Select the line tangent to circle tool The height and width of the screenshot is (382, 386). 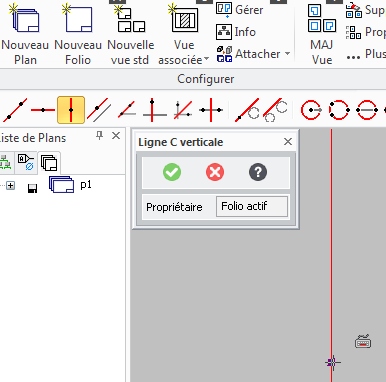[247, 110]
